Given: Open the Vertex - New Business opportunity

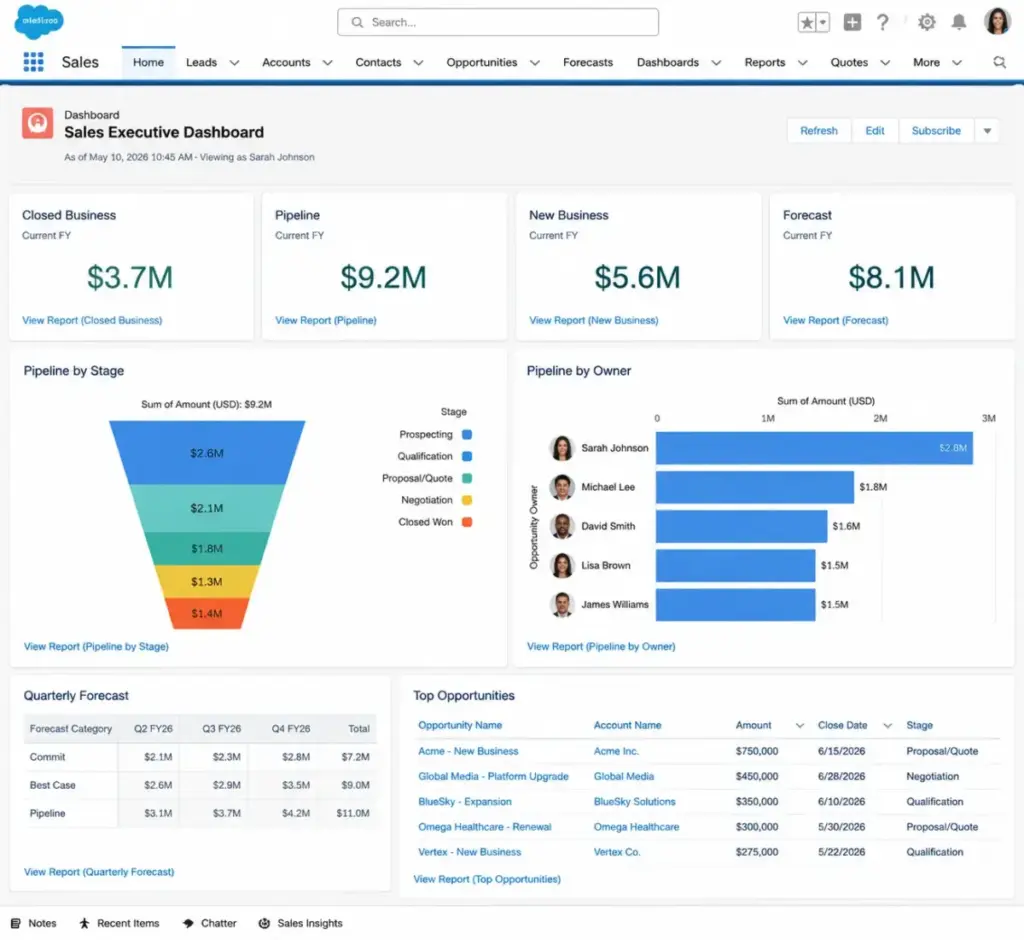Looking at the screenshot, I should pyautogui.click(x=470, y=852).
